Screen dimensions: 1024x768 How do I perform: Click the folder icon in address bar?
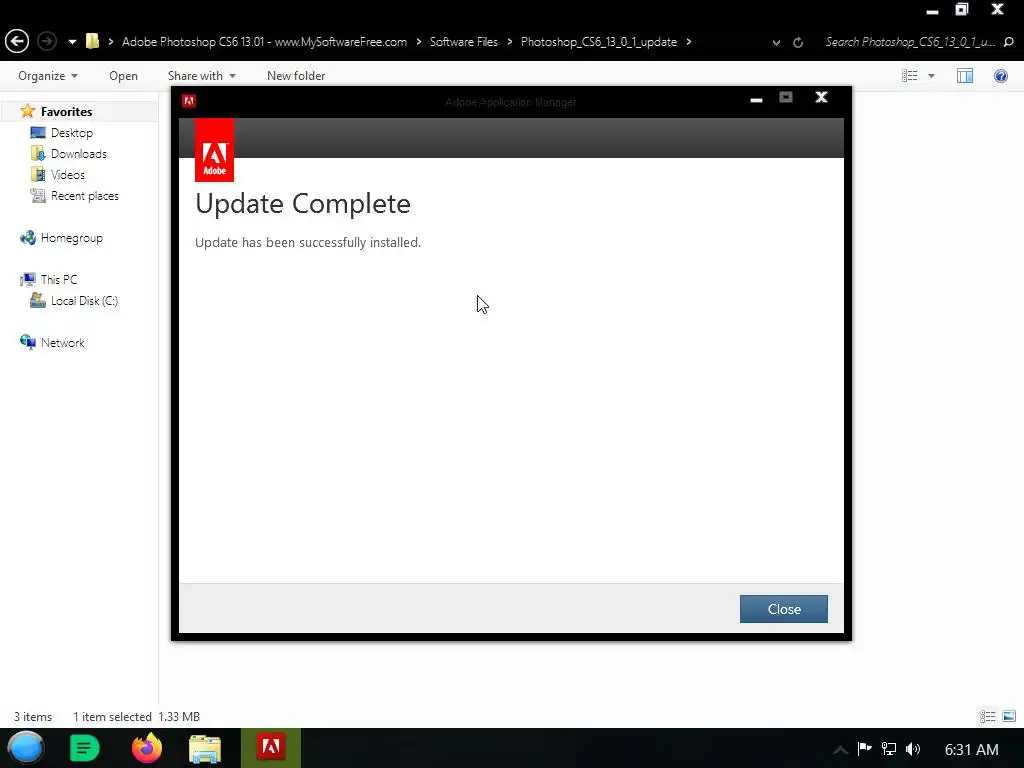point(92,41)
